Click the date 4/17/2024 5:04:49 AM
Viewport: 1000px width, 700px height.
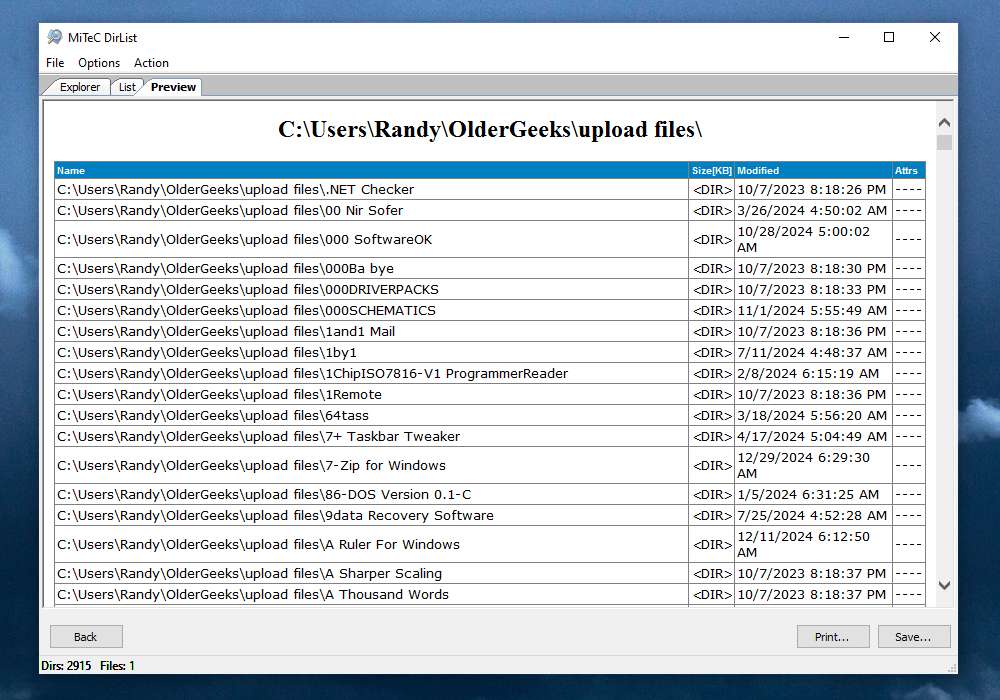pos(812,437)
